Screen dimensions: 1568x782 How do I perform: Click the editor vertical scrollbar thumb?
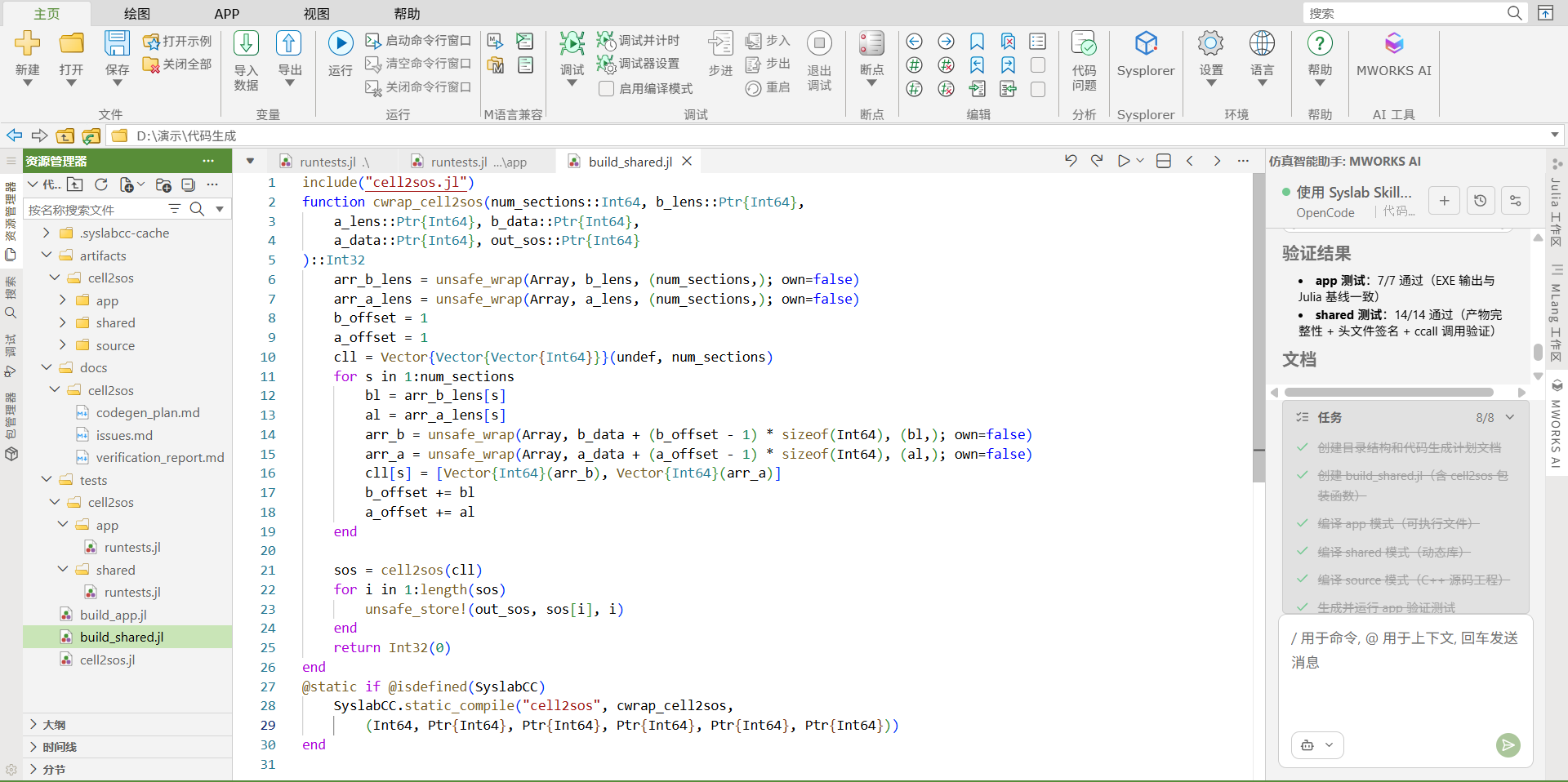[1258, 327]
